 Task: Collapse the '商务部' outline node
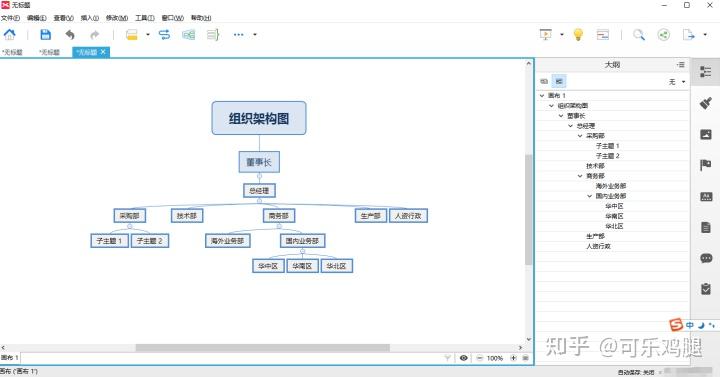coord(580,176)
